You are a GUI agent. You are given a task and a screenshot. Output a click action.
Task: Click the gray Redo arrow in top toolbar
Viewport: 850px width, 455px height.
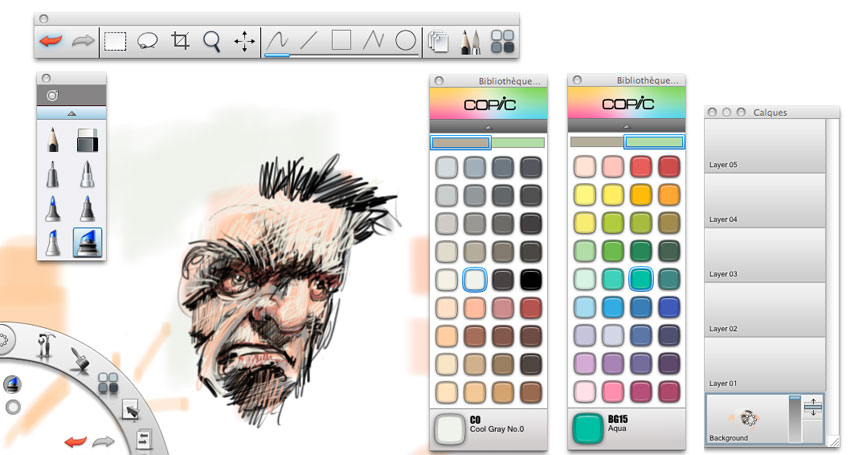pyautogui.click(x=83, y=41)
